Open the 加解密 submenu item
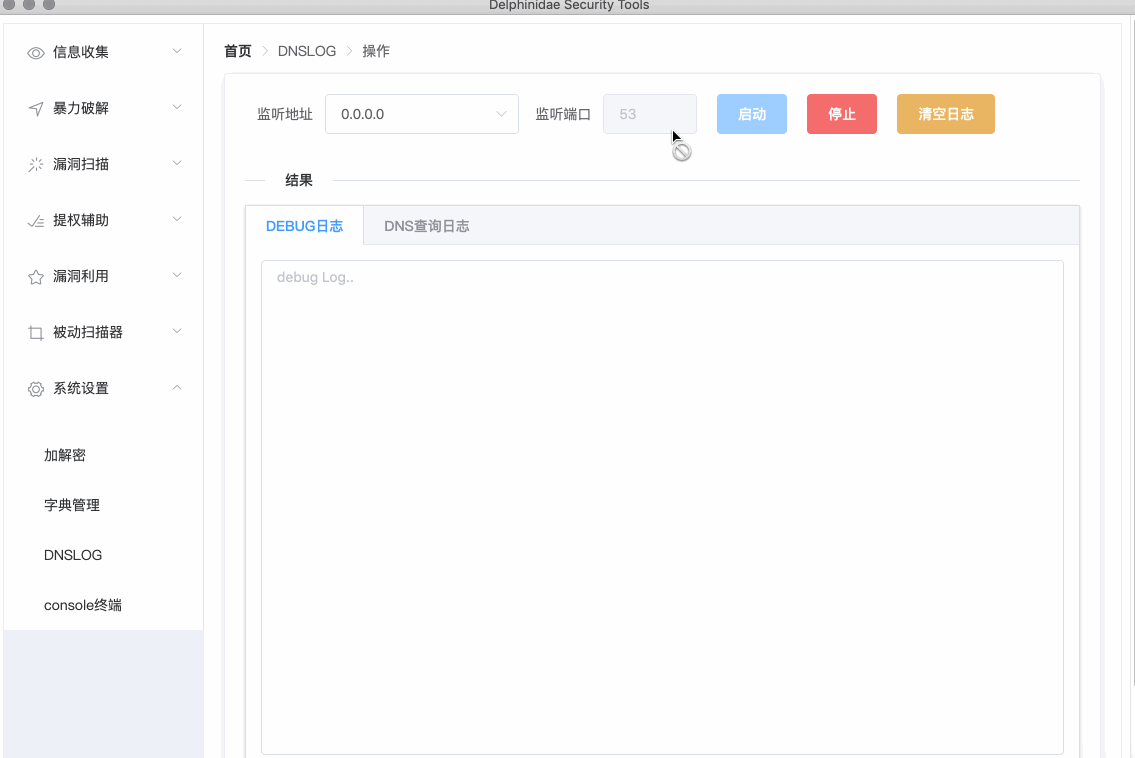 pos(65,455)
